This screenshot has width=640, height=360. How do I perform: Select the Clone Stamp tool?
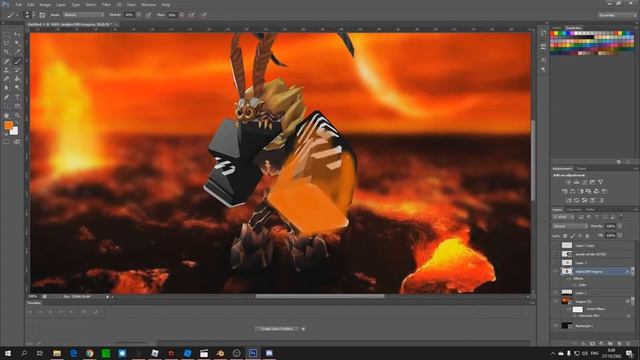click(x=7, y=70)
